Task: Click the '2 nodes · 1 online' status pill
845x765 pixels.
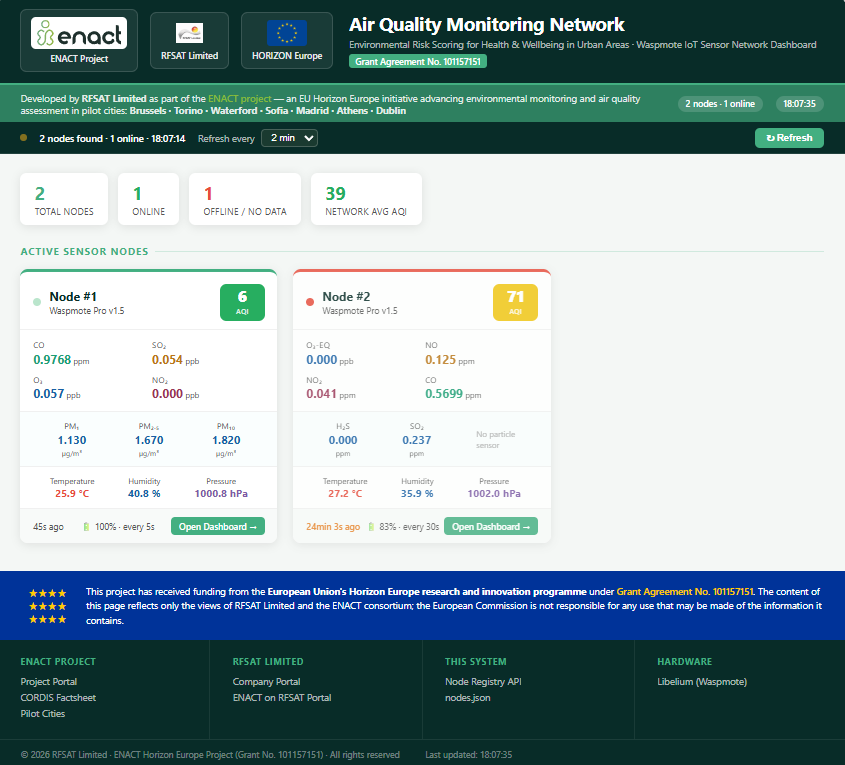Action: [x=719, y=104]
